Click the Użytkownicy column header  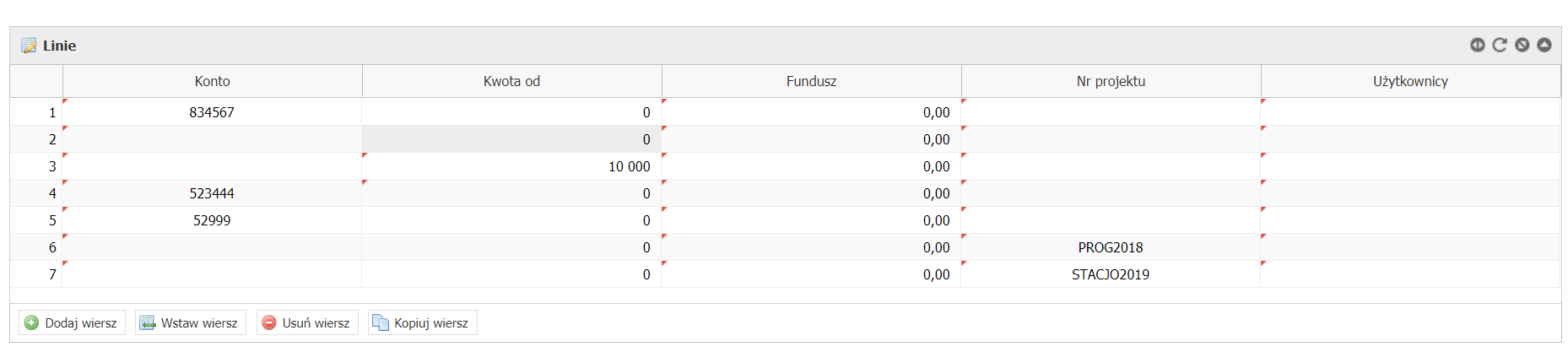click(1410, 81)
